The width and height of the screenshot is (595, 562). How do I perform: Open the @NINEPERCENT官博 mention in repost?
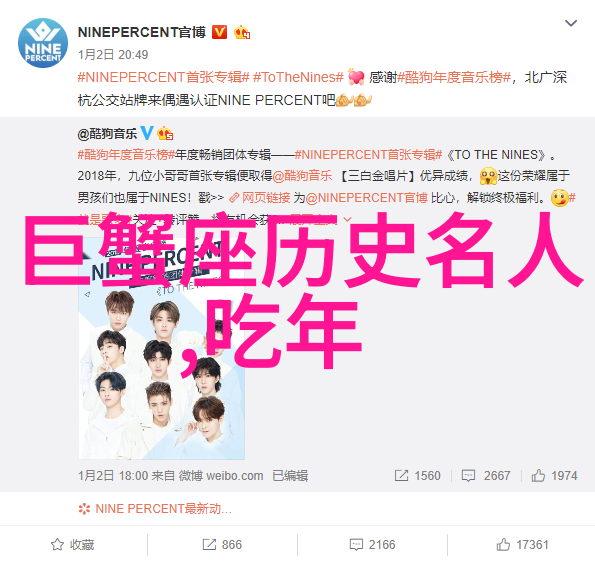point(366,198)
